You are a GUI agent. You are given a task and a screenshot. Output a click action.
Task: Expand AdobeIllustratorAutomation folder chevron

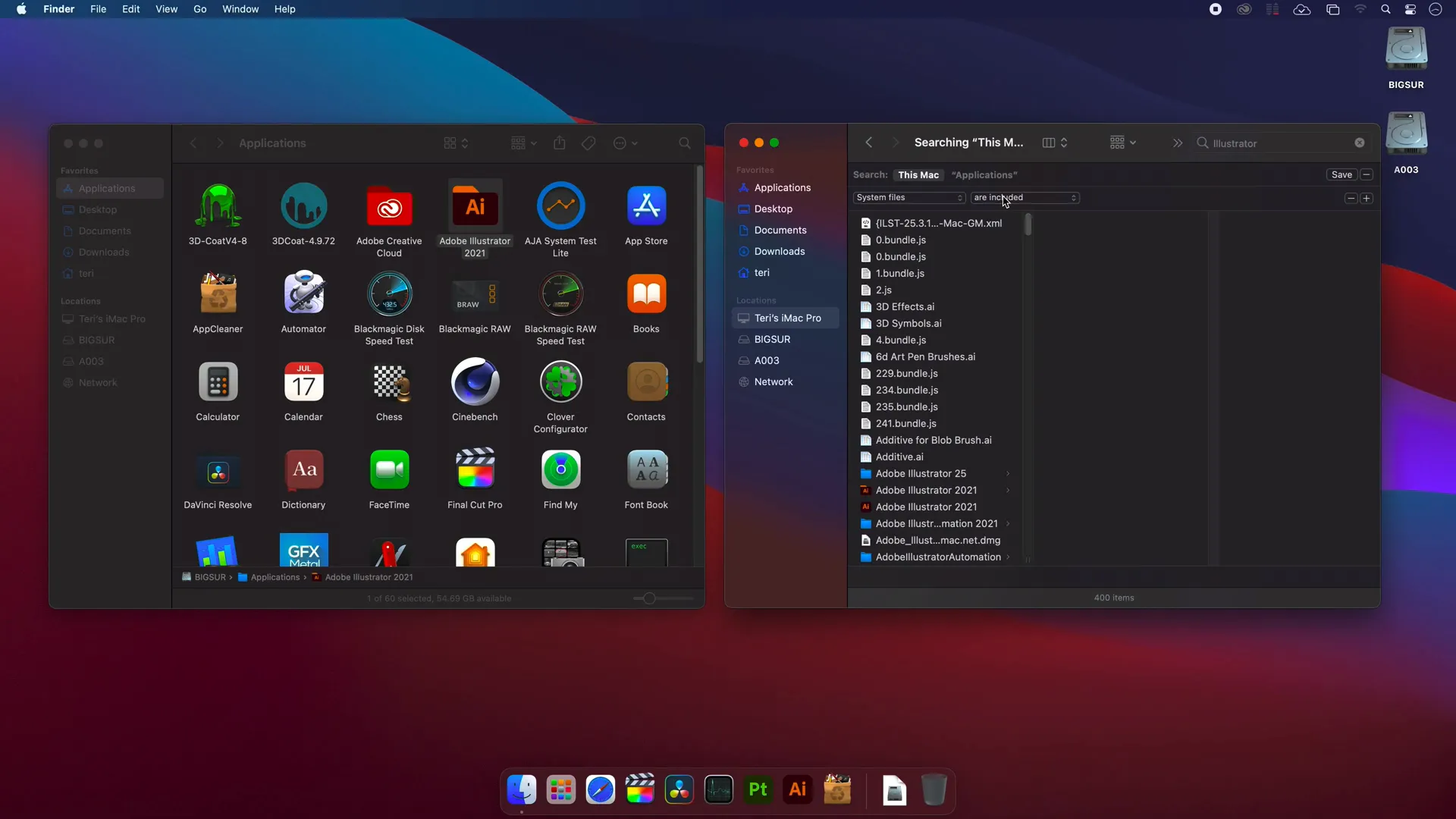click(x=1008, y=557)
